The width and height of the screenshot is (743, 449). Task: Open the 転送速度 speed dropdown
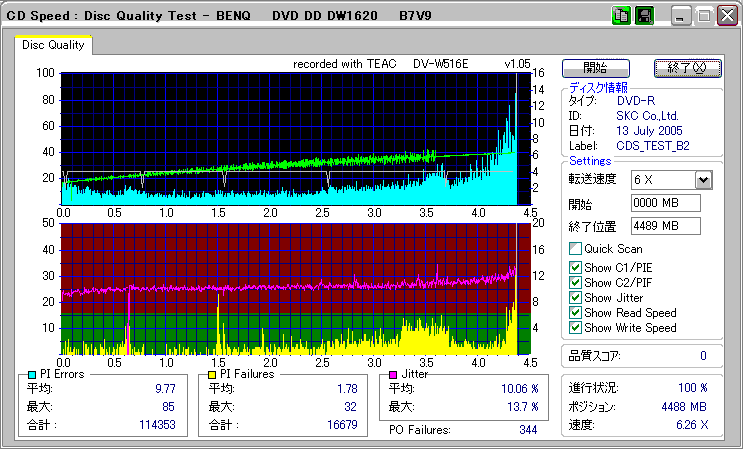[x=704, y=180]
